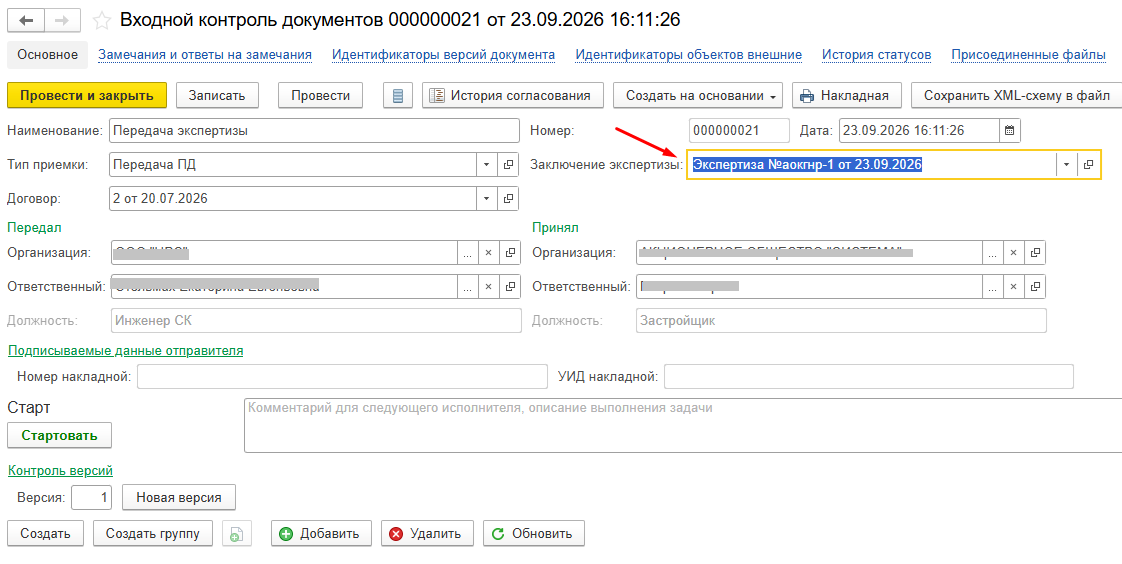The width and height of the screenshot is (1122, 564).
Task: Switch to История статусов tab
Action: click(x=877, y=54)
